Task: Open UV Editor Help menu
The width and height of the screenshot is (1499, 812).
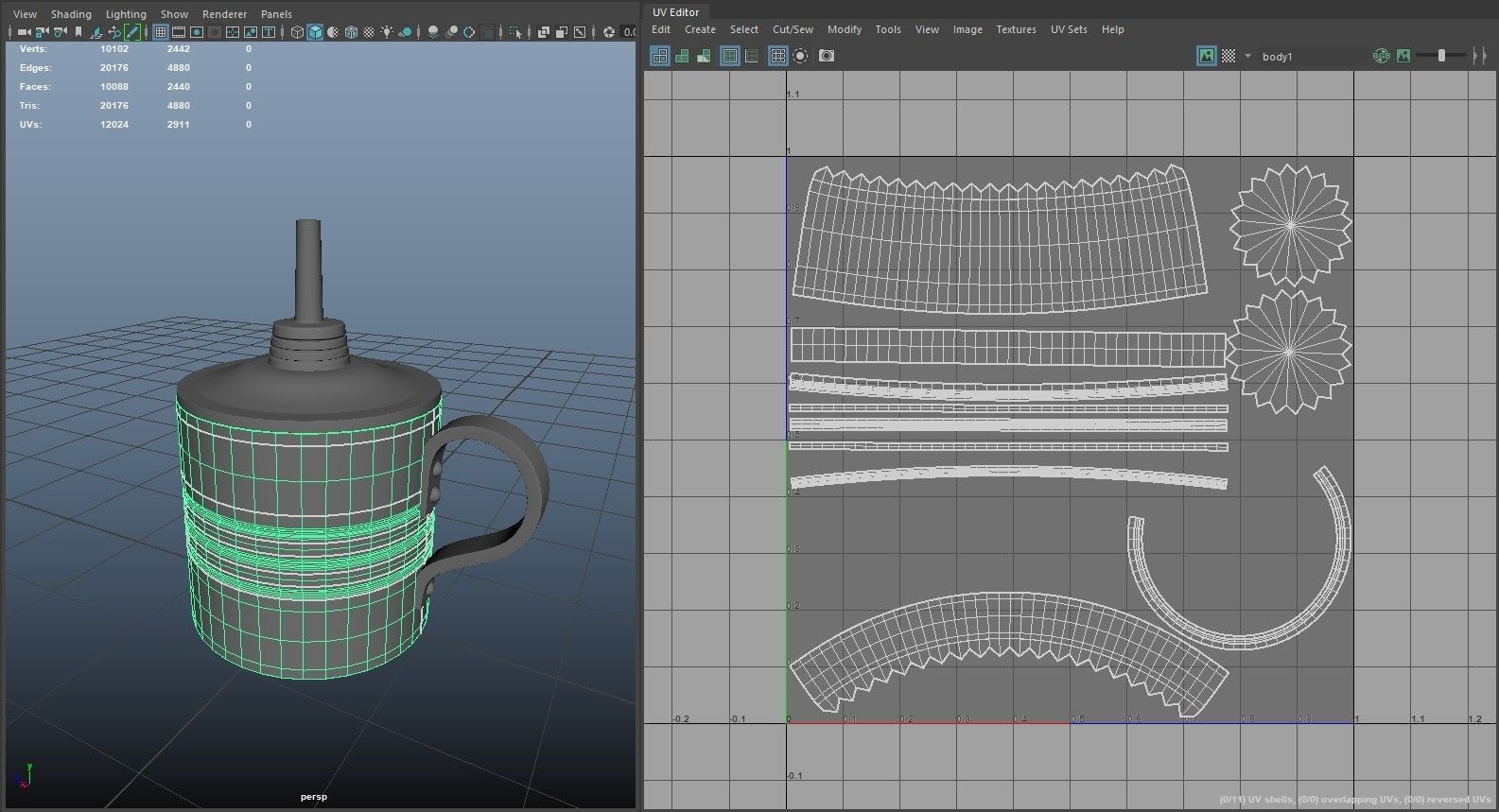Action: point(1113,29)
